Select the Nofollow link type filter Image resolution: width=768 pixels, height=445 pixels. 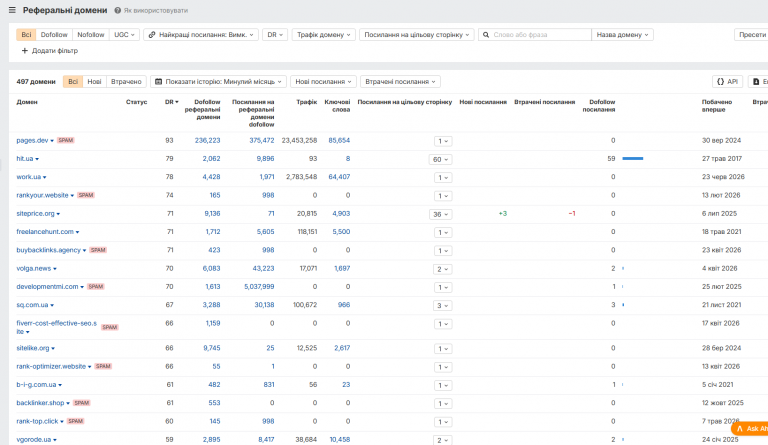tap(91, 35)
